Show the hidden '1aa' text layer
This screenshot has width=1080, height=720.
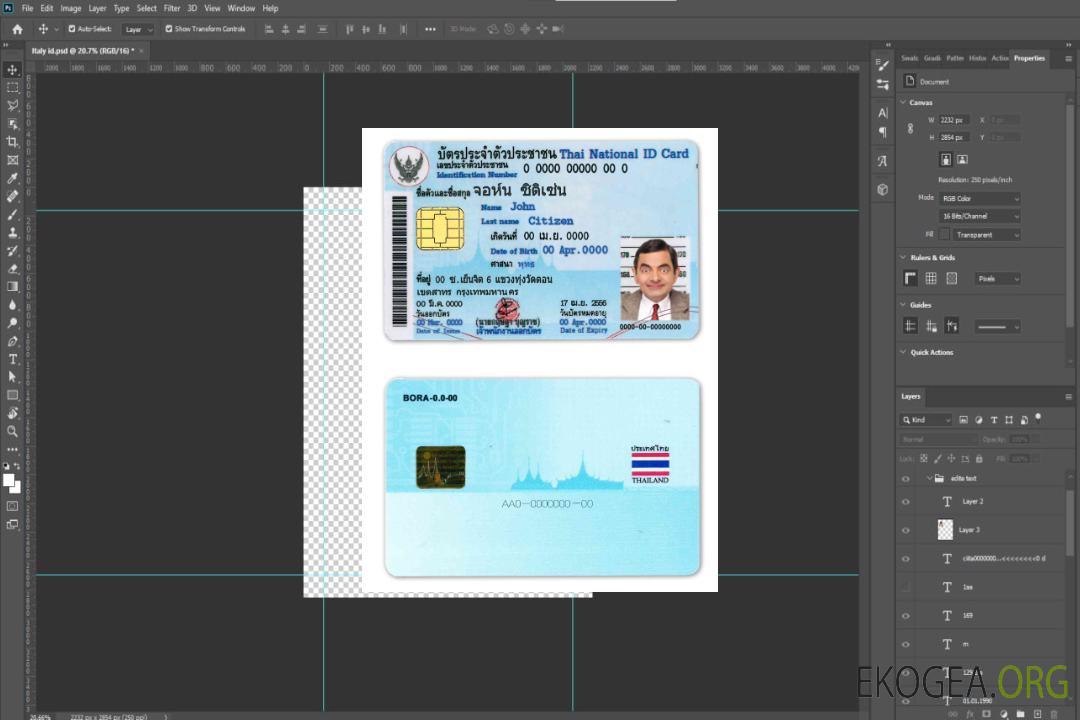(906, 587)
